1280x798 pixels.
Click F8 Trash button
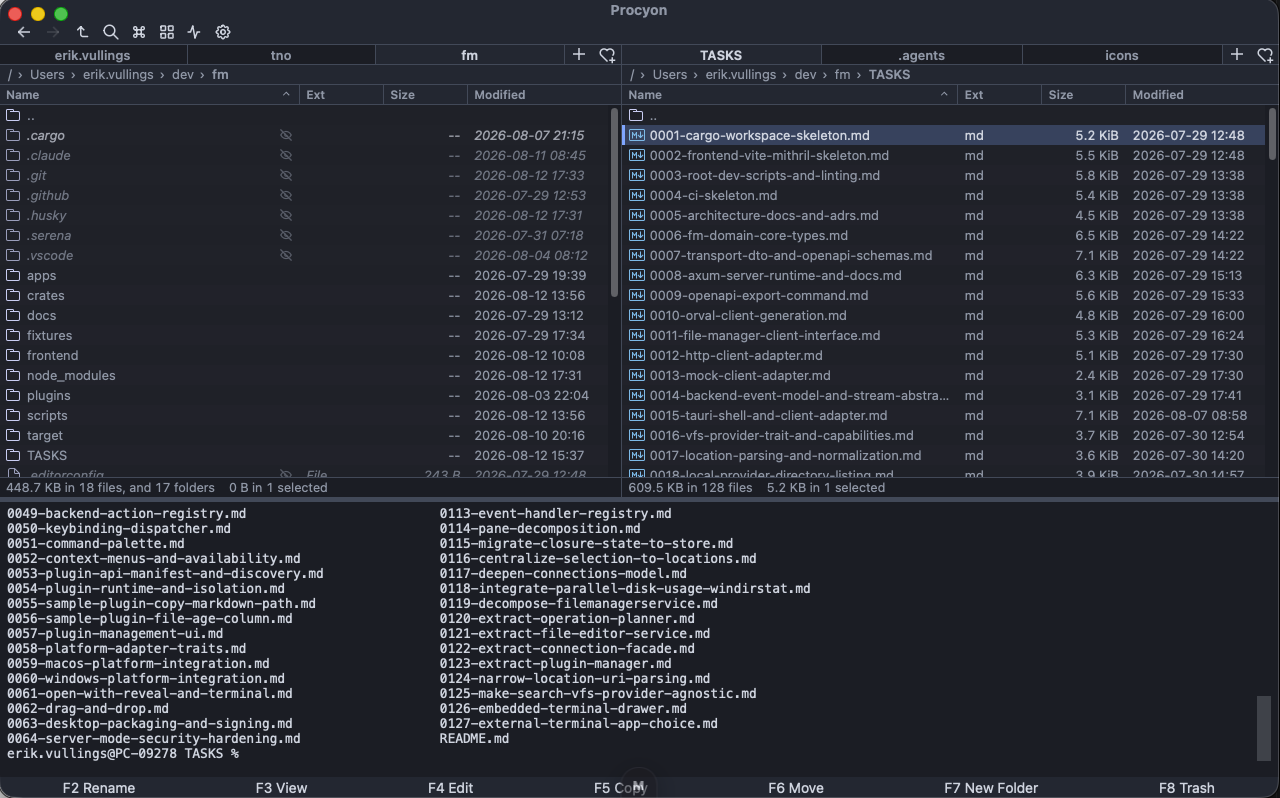(x=1186, y=788)
